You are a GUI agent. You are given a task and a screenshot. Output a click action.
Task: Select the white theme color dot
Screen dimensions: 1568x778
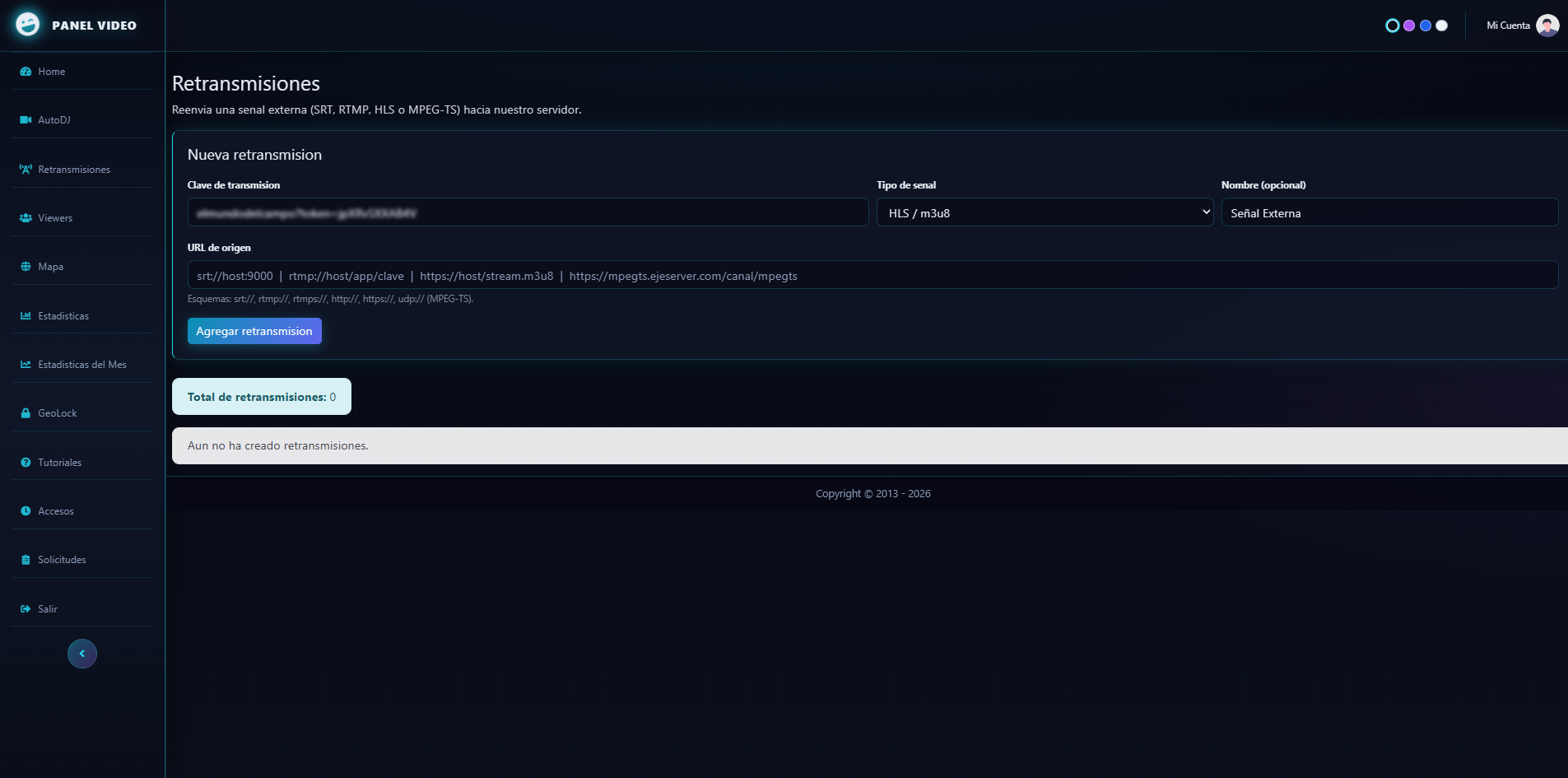pos(1441,26)
